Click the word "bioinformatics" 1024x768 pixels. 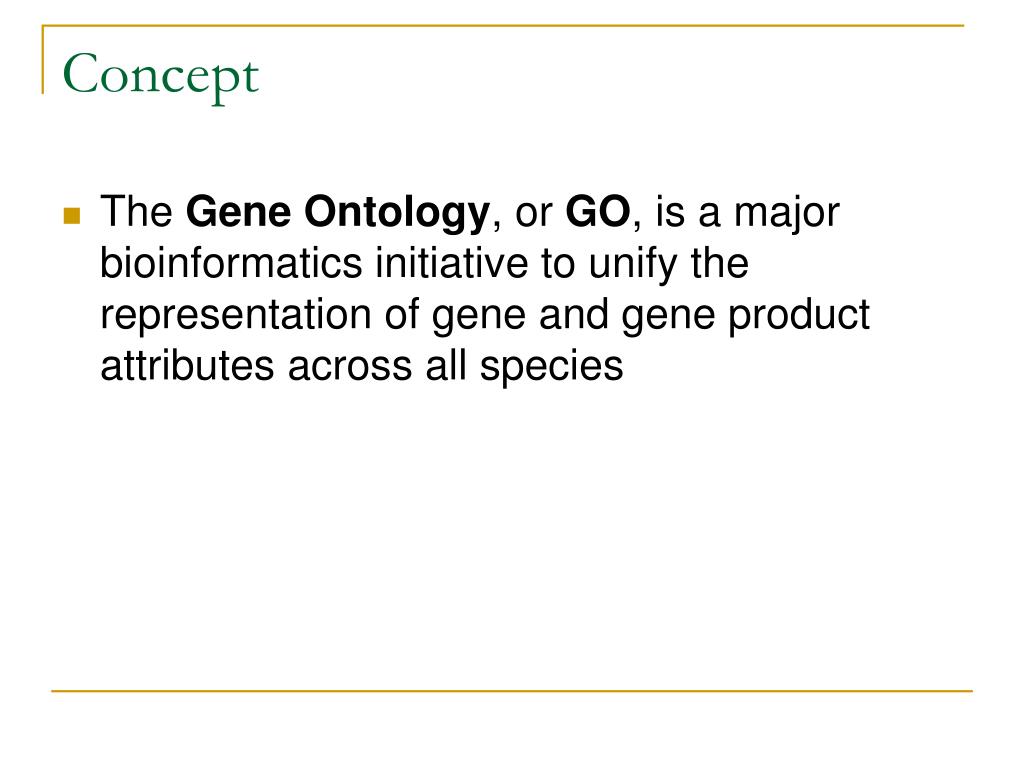(231, 263)
